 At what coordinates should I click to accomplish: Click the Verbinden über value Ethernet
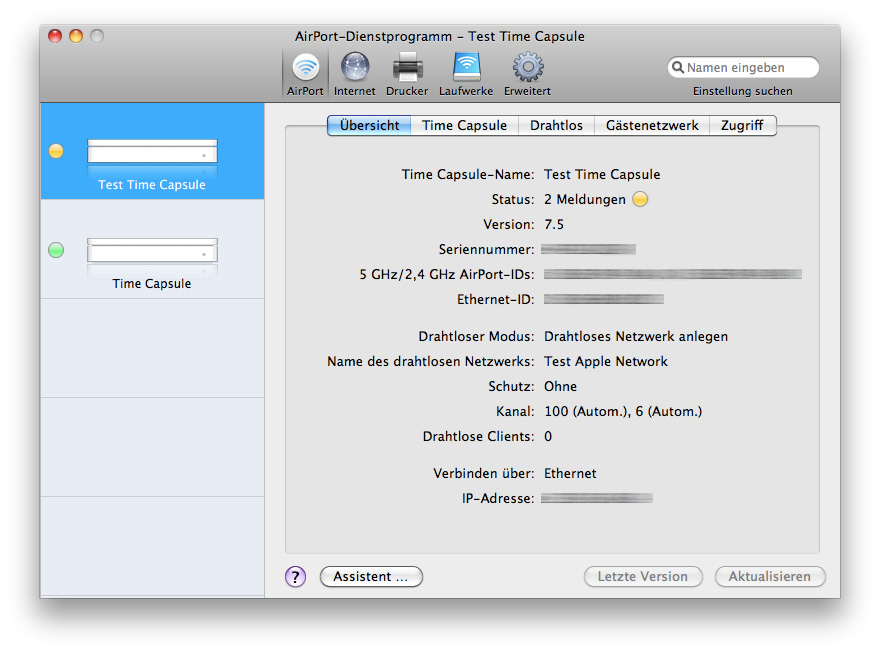(x=570, y=473)
